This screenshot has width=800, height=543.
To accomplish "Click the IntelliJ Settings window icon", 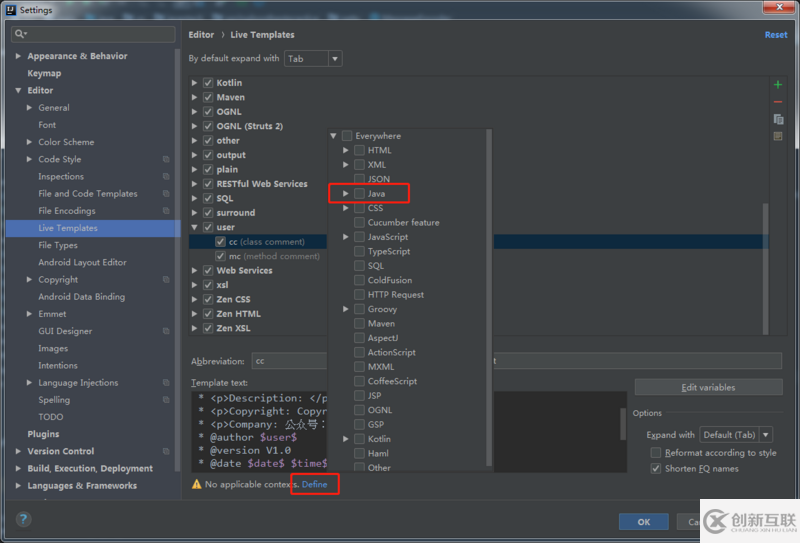I will pyautogui.click(x=11, y=10).
